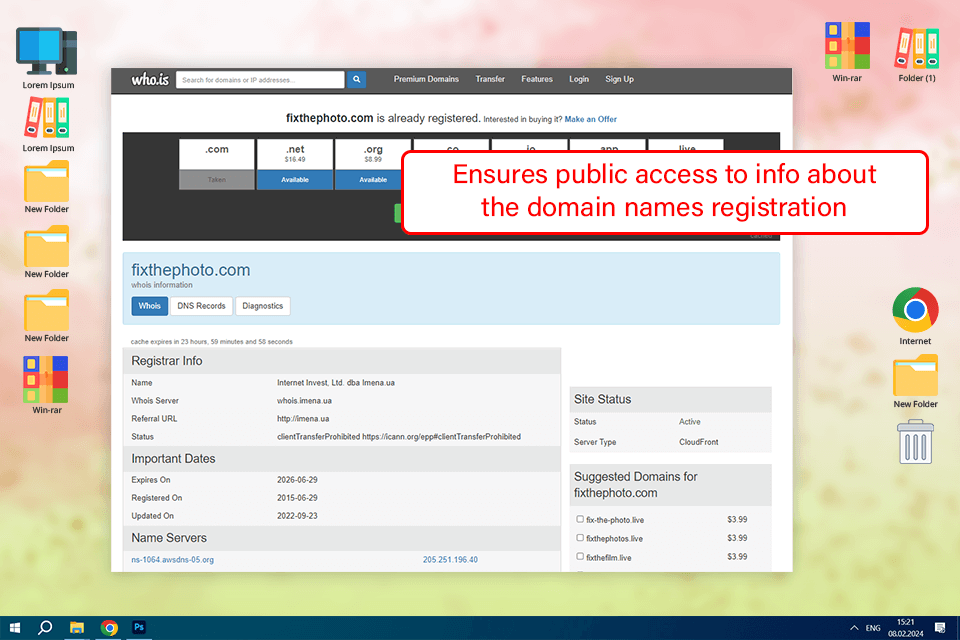Click Available button under .net
The height and width of the screenshot is (640, 960).
tap(294, 179)
